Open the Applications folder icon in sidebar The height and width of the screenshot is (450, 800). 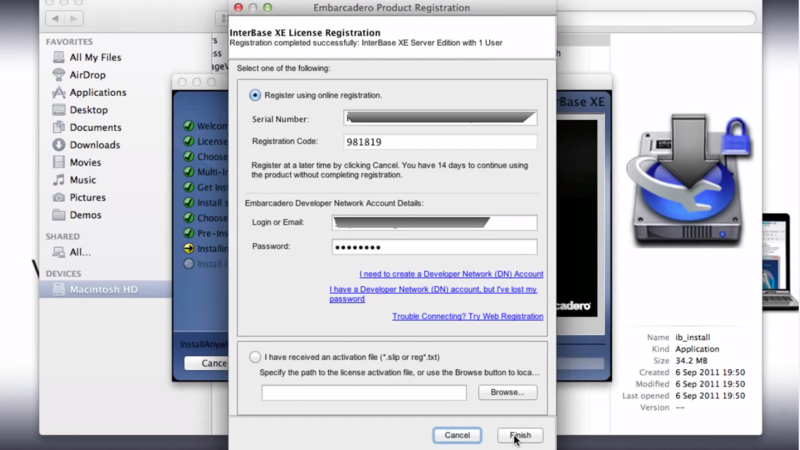coord(59,92)
